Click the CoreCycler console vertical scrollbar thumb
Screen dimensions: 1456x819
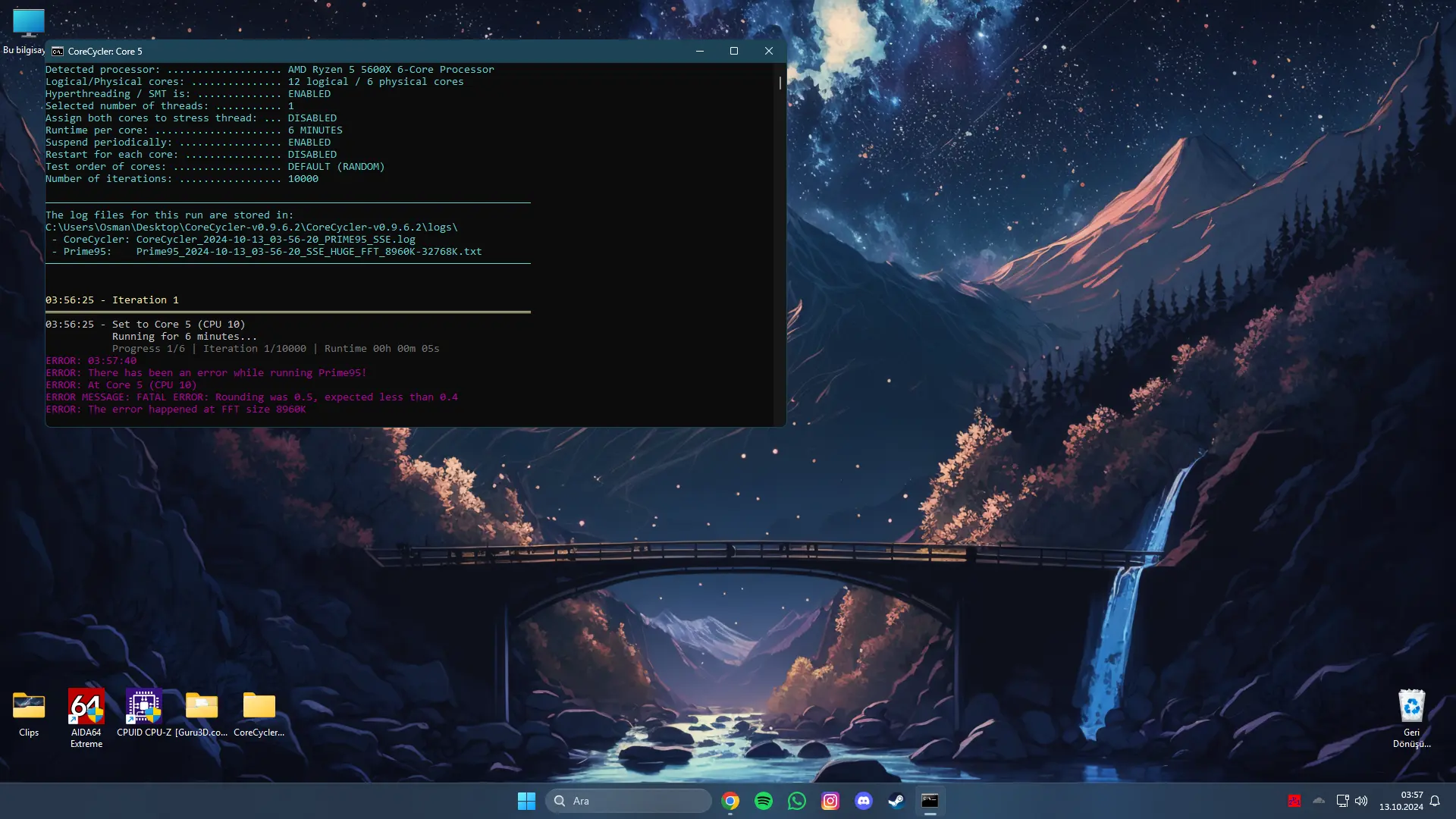pos(780,82)
